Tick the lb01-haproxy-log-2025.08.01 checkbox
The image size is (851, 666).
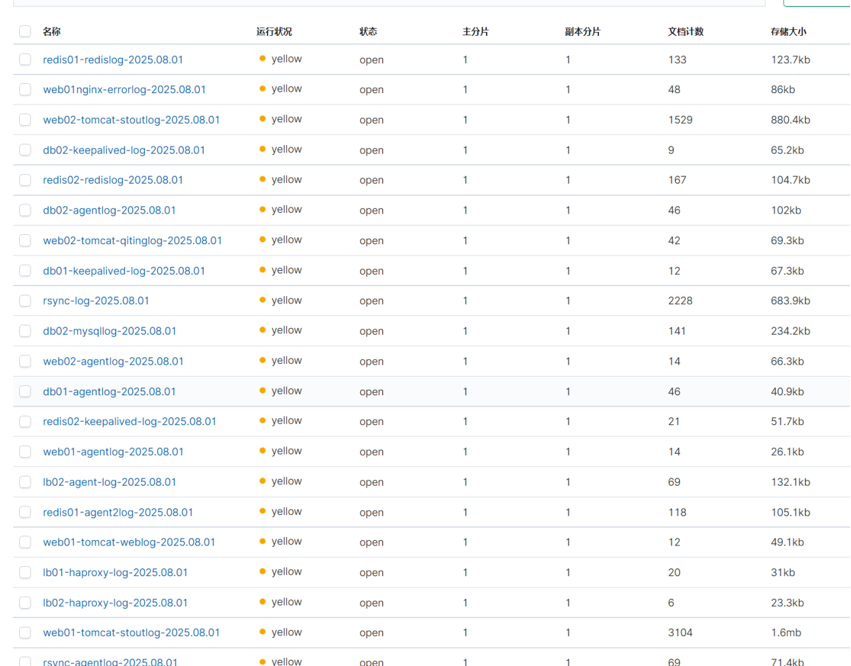pos(25,572)
